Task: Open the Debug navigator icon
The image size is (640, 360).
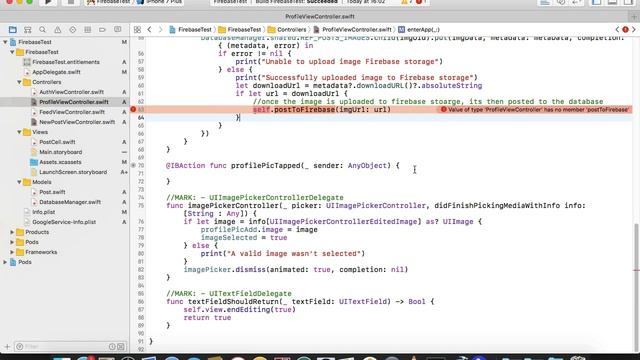Action: [x=87, y=29]
